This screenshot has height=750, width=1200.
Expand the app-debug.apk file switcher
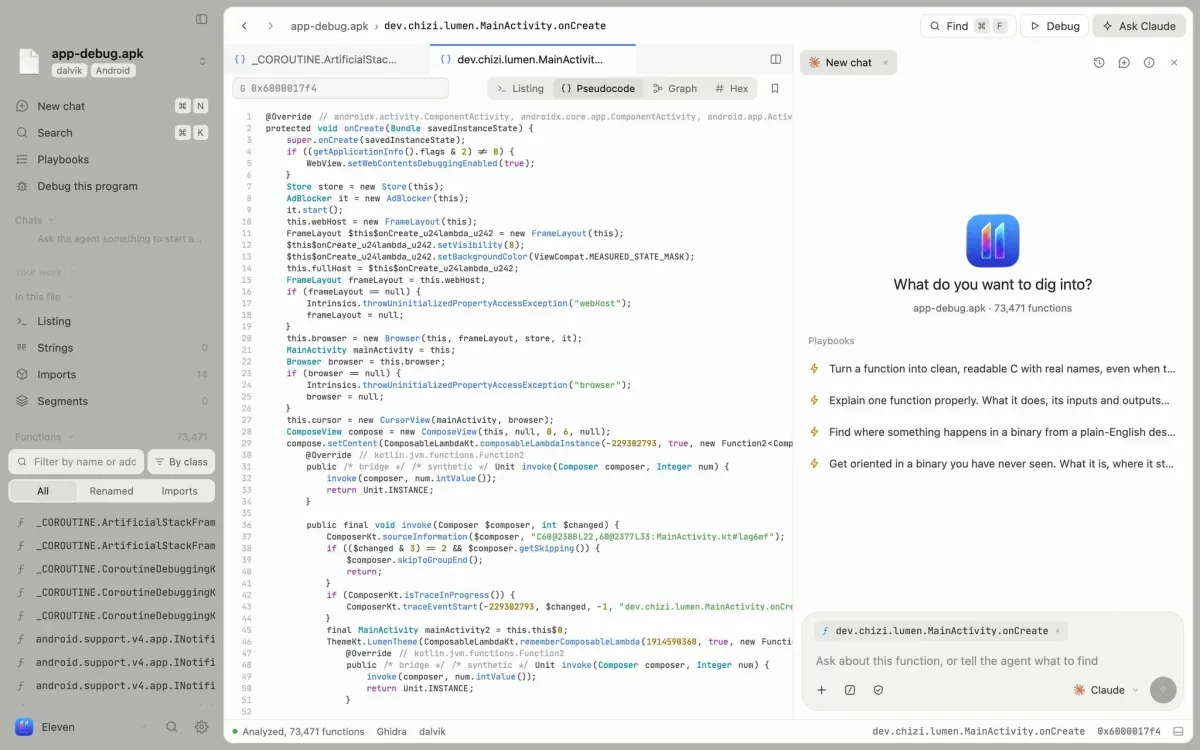202,61
